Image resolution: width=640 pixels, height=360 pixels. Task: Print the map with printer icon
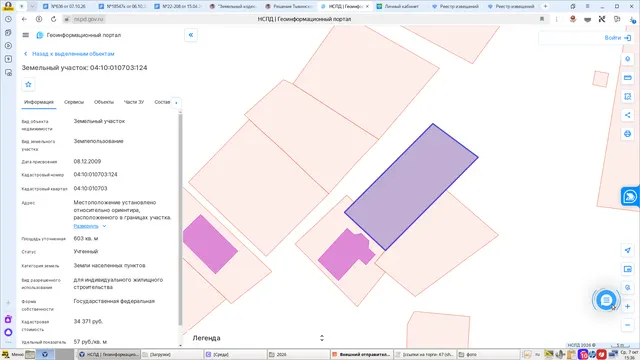point(628,134)
